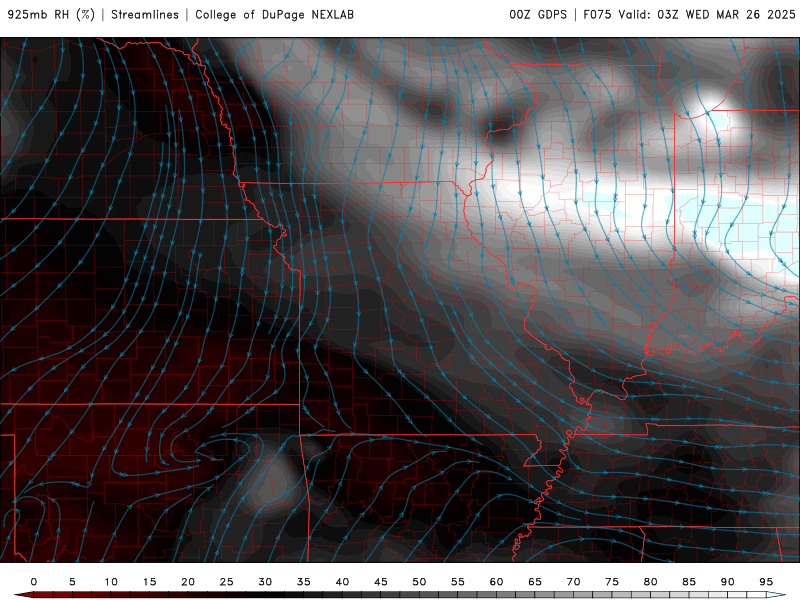
Task: Click the "925mb RH (%)" title text
Action: (52, 15)
